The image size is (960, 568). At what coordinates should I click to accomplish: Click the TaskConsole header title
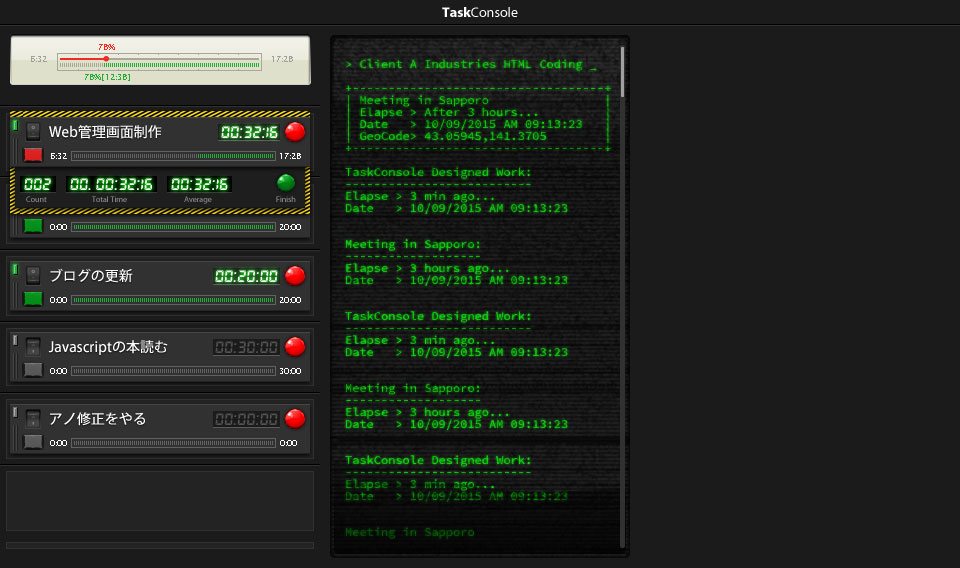click(480, 12)
